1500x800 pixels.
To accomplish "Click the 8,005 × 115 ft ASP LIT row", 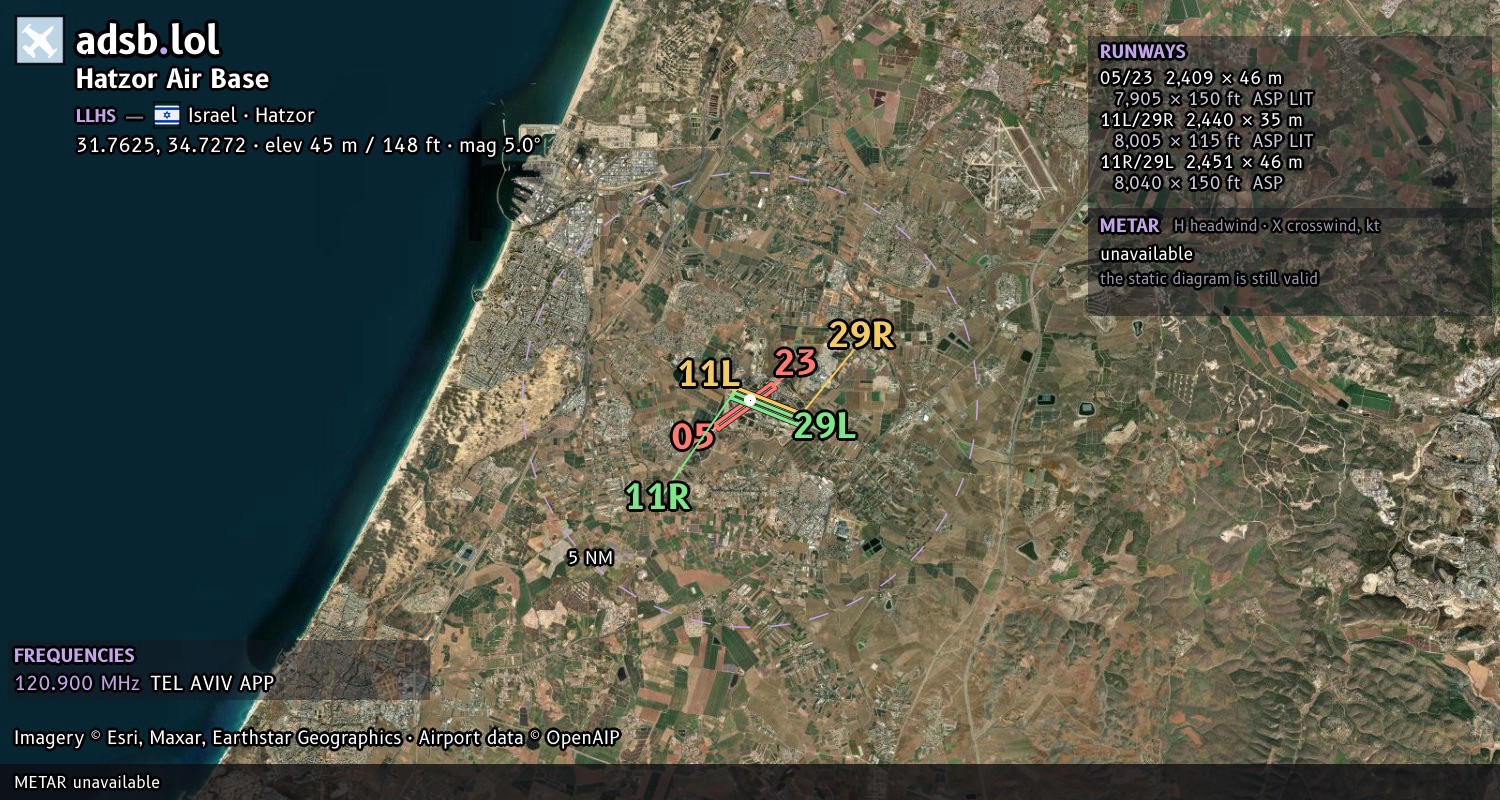I will [1213, 141].
